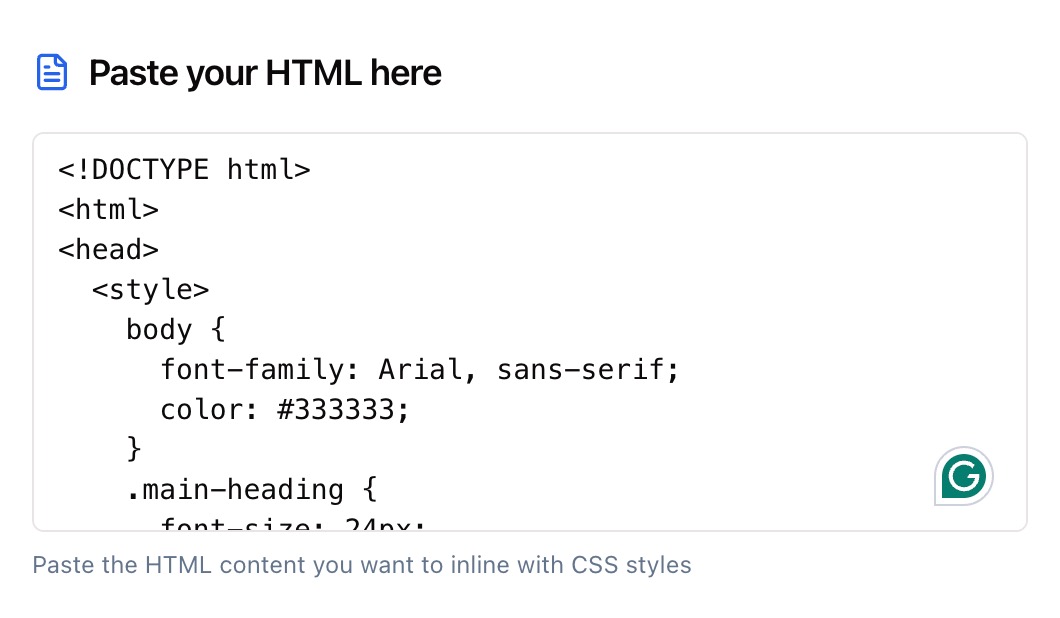Click the closing brace after color declaration
Screen dimensions: 1060x618
pyautogui.click(x=132, y=450)
